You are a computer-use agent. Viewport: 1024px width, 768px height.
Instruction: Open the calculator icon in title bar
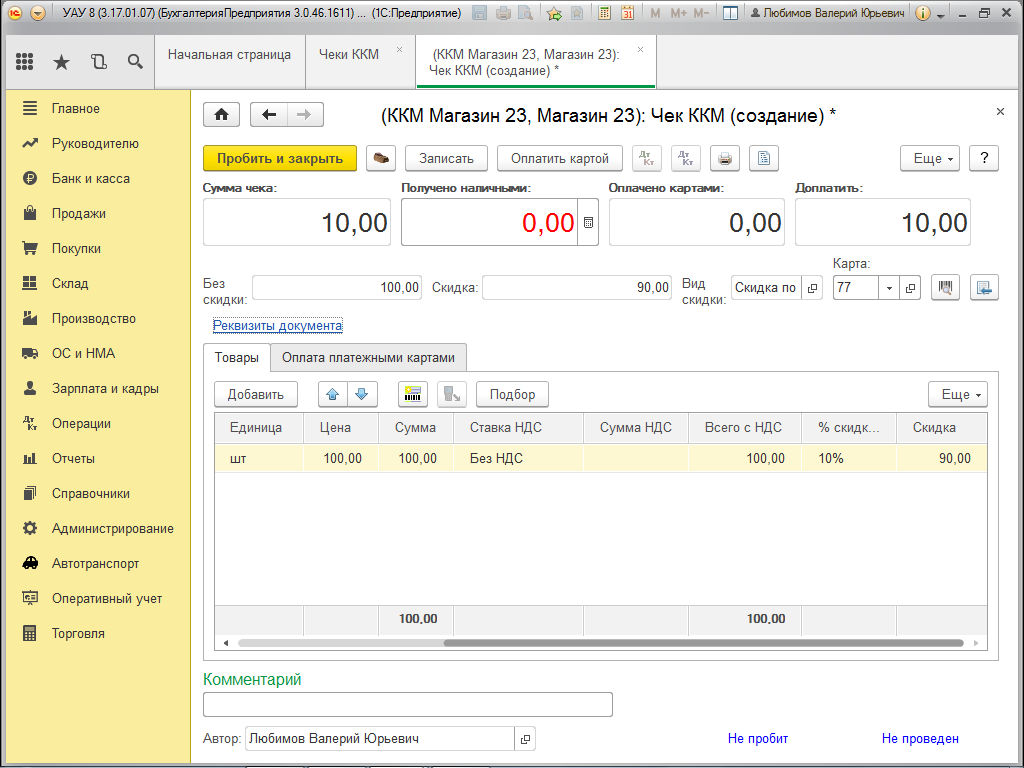(x=604, y=14)
